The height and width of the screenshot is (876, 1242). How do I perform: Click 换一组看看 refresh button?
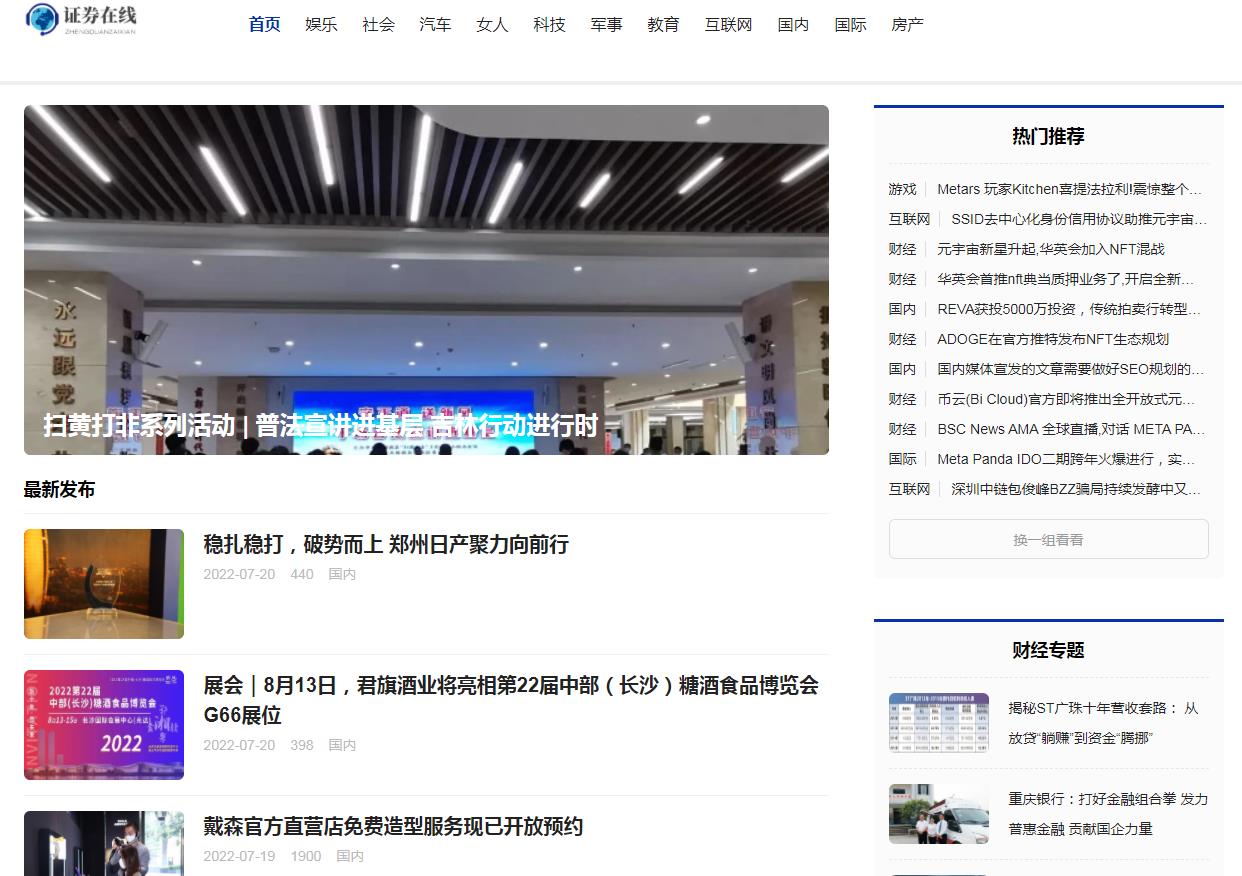1048,539
